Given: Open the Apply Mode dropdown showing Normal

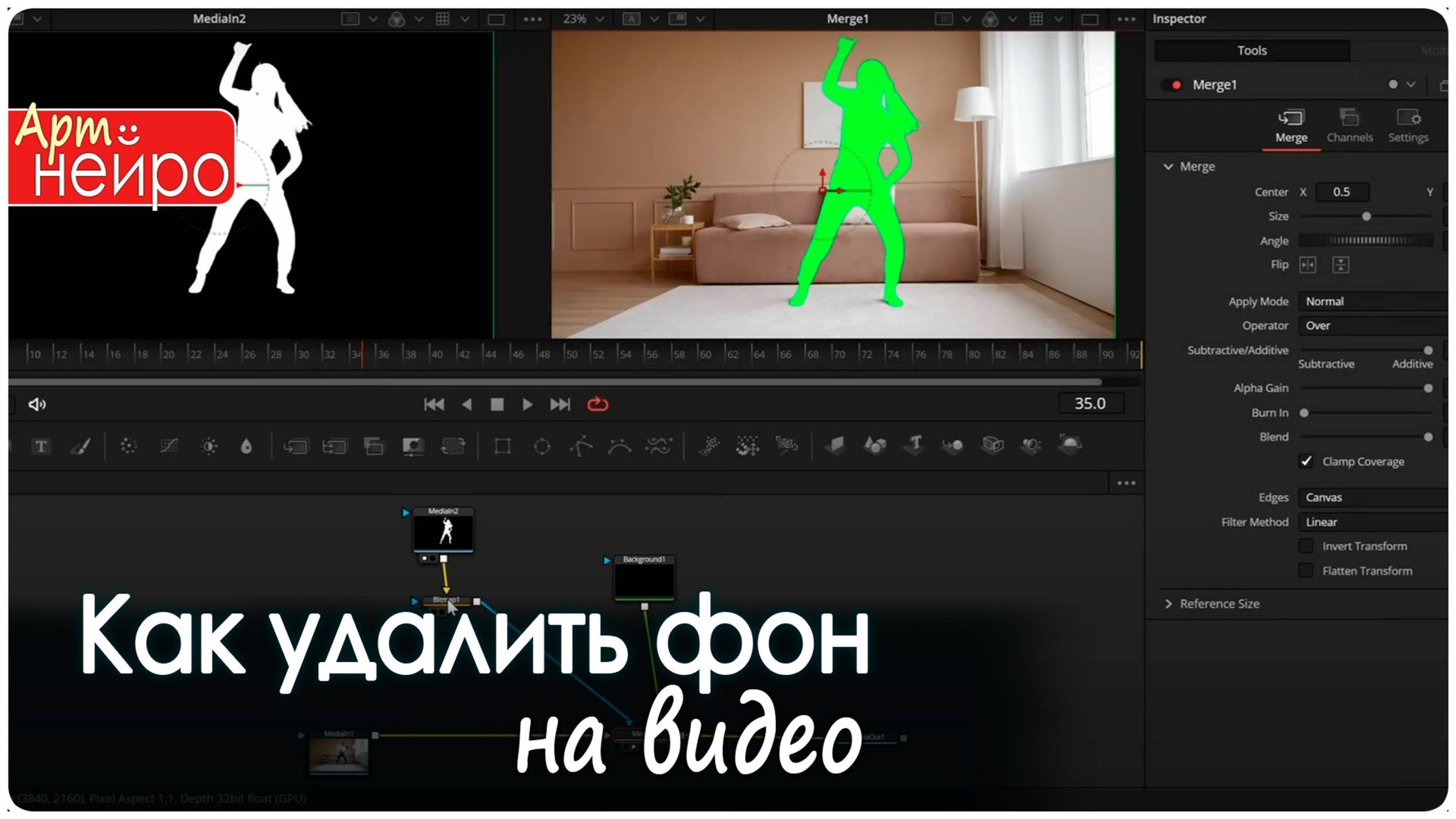Looking at the screenshot, I should point(1369,301).
